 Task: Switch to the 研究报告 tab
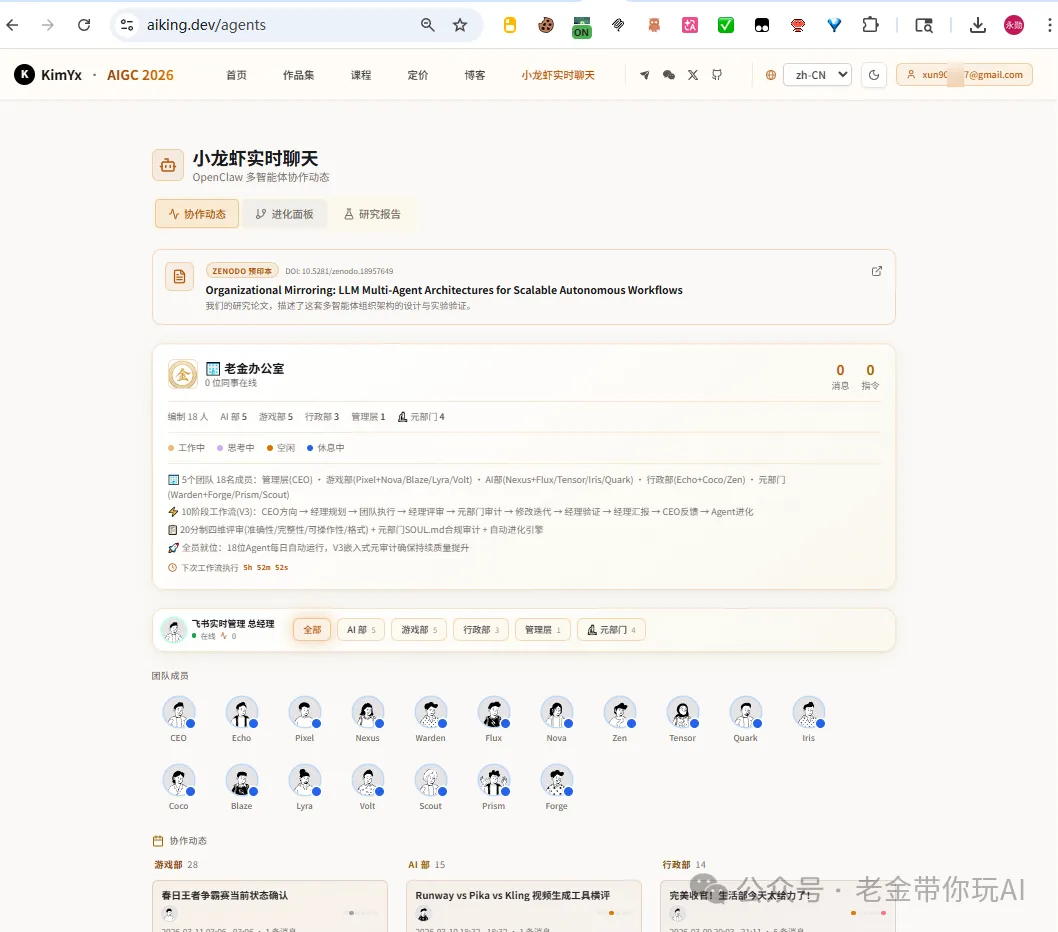(x=372, y=214)
